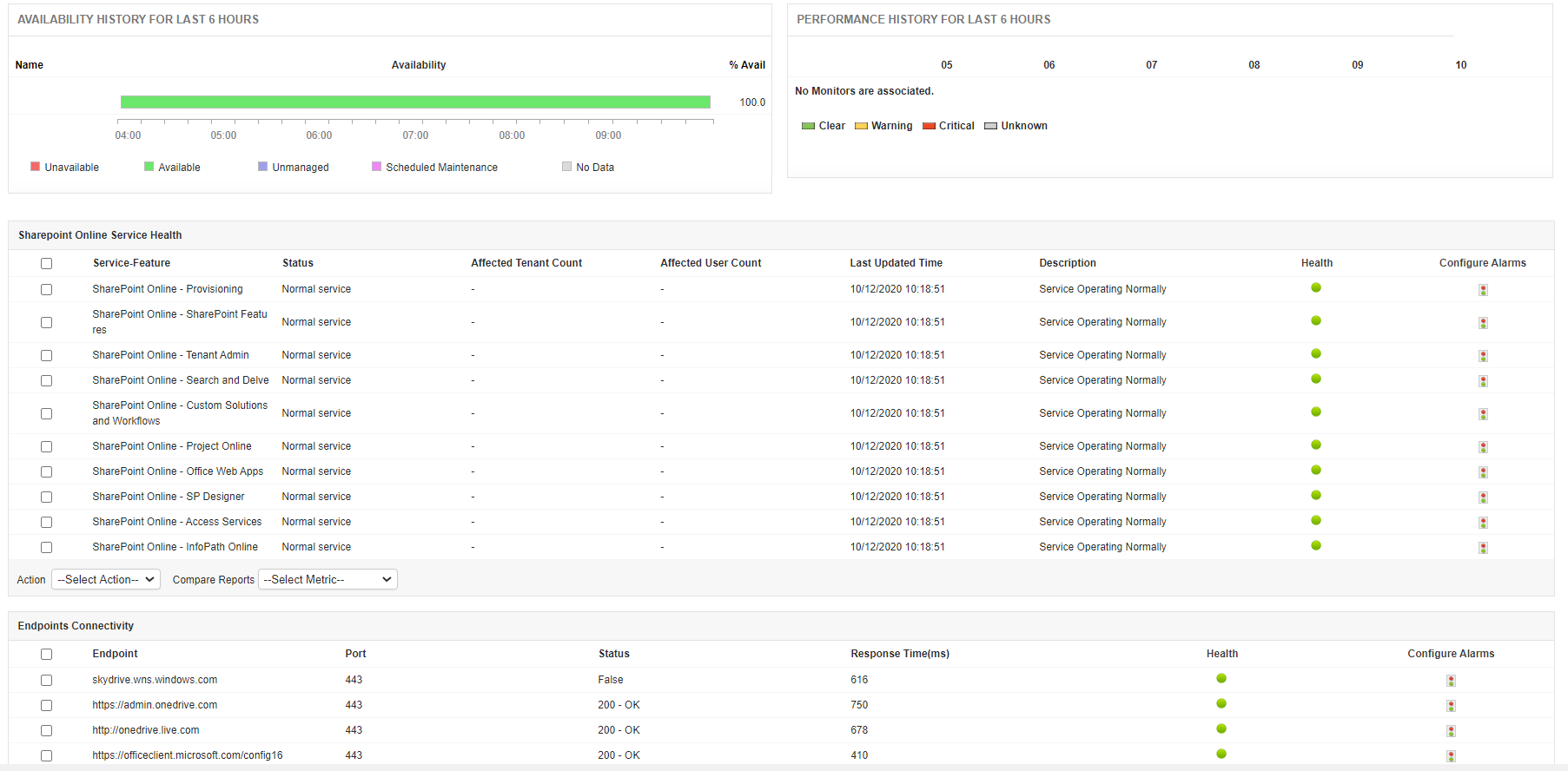This screenshot has height=771, width=1568.
Task: Click the Status 'False' for skydrive endpoint
Action: click(611, 680)
